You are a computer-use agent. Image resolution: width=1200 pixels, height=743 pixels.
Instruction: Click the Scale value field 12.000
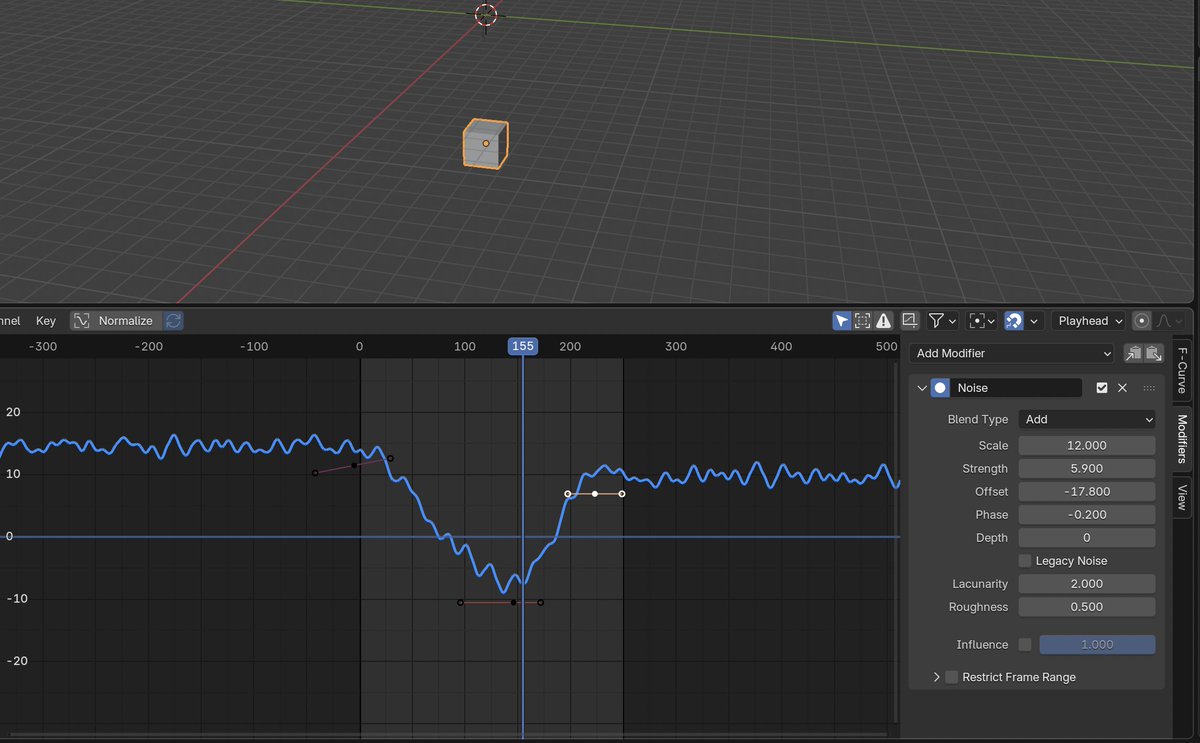click(x=1087, y=446)
